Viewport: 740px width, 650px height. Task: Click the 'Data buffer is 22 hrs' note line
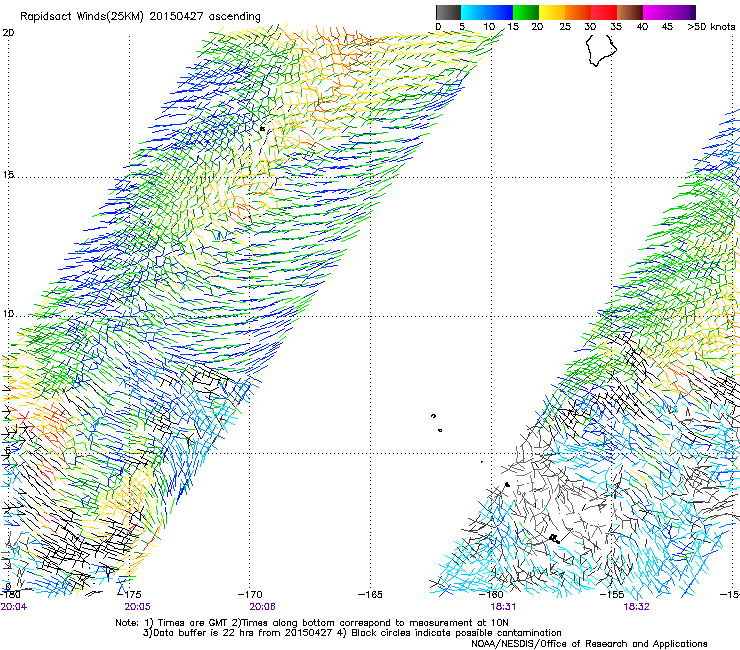[x=352, y=633]
